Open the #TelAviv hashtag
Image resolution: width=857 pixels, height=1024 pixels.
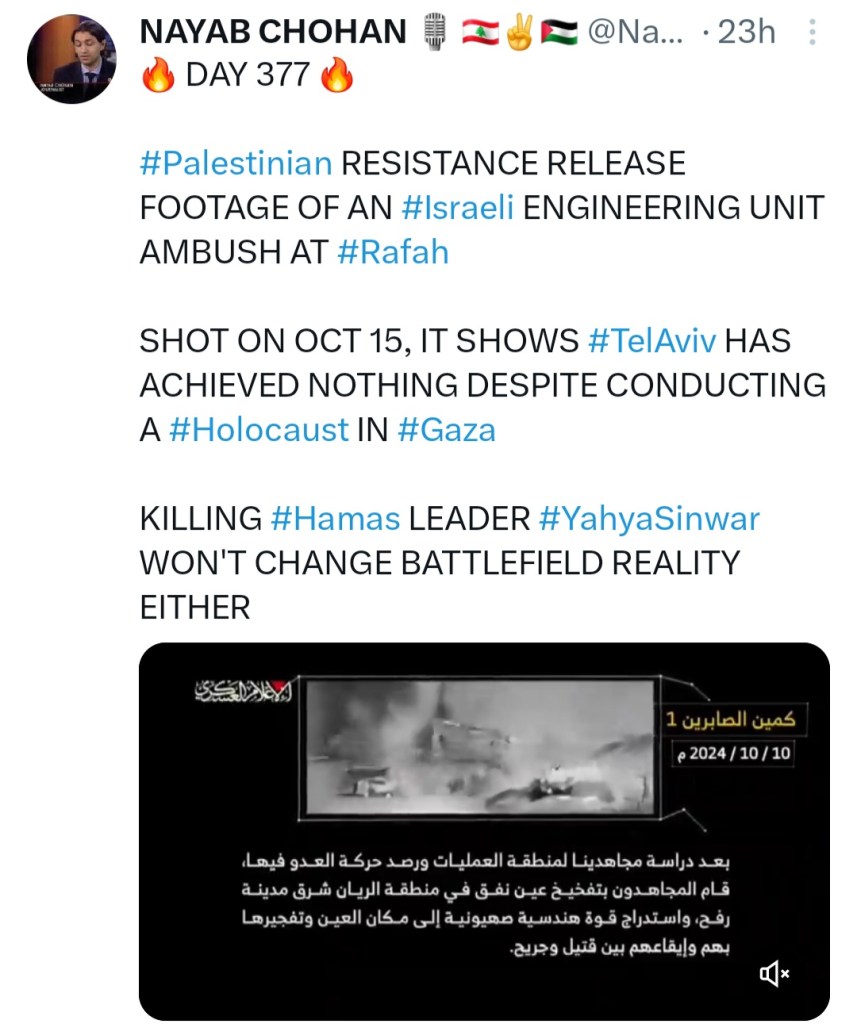(x=651, y=341)
